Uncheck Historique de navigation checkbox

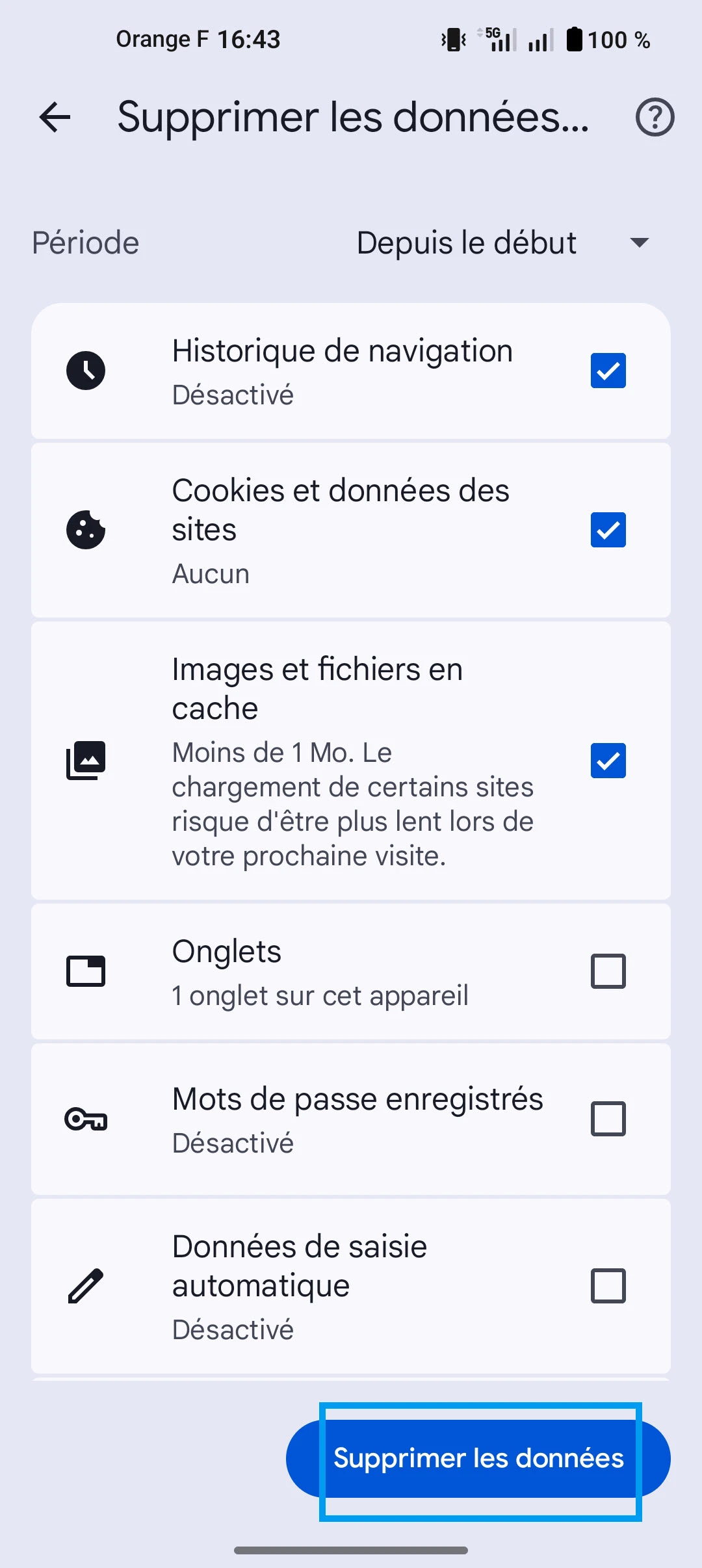click(x=608, y=371)
